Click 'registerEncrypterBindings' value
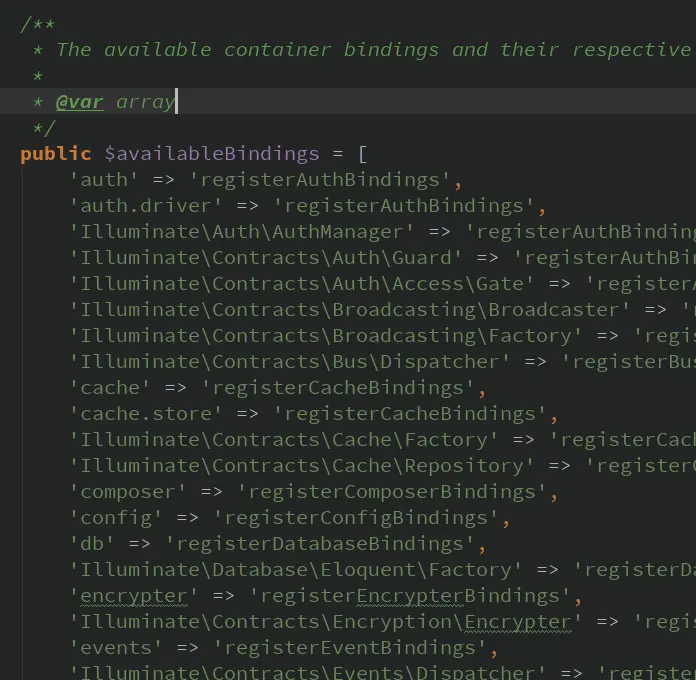This screenshot has height=680, width=696. (410, 596)
